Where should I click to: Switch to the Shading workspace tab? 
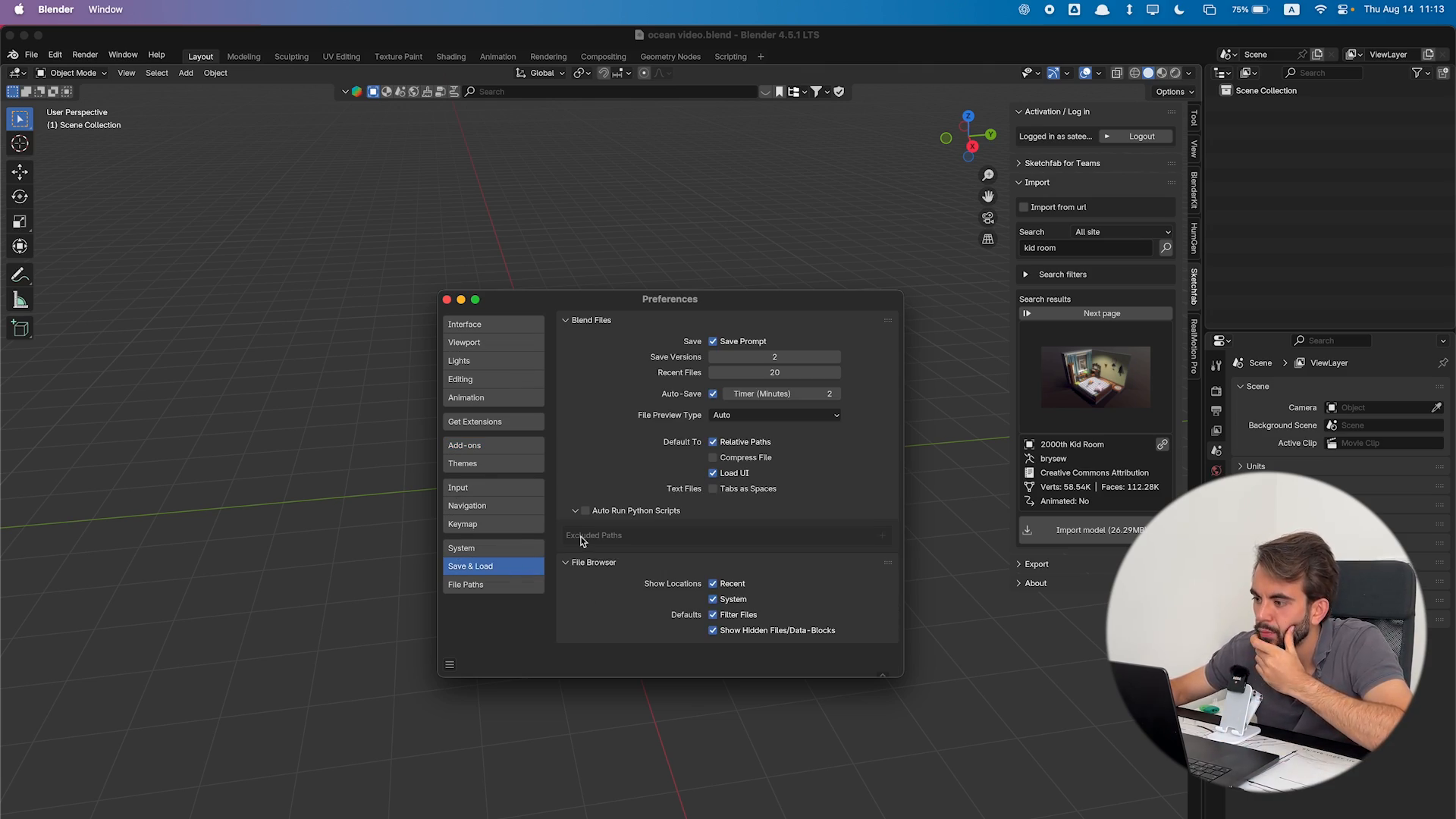click(450, 57)
